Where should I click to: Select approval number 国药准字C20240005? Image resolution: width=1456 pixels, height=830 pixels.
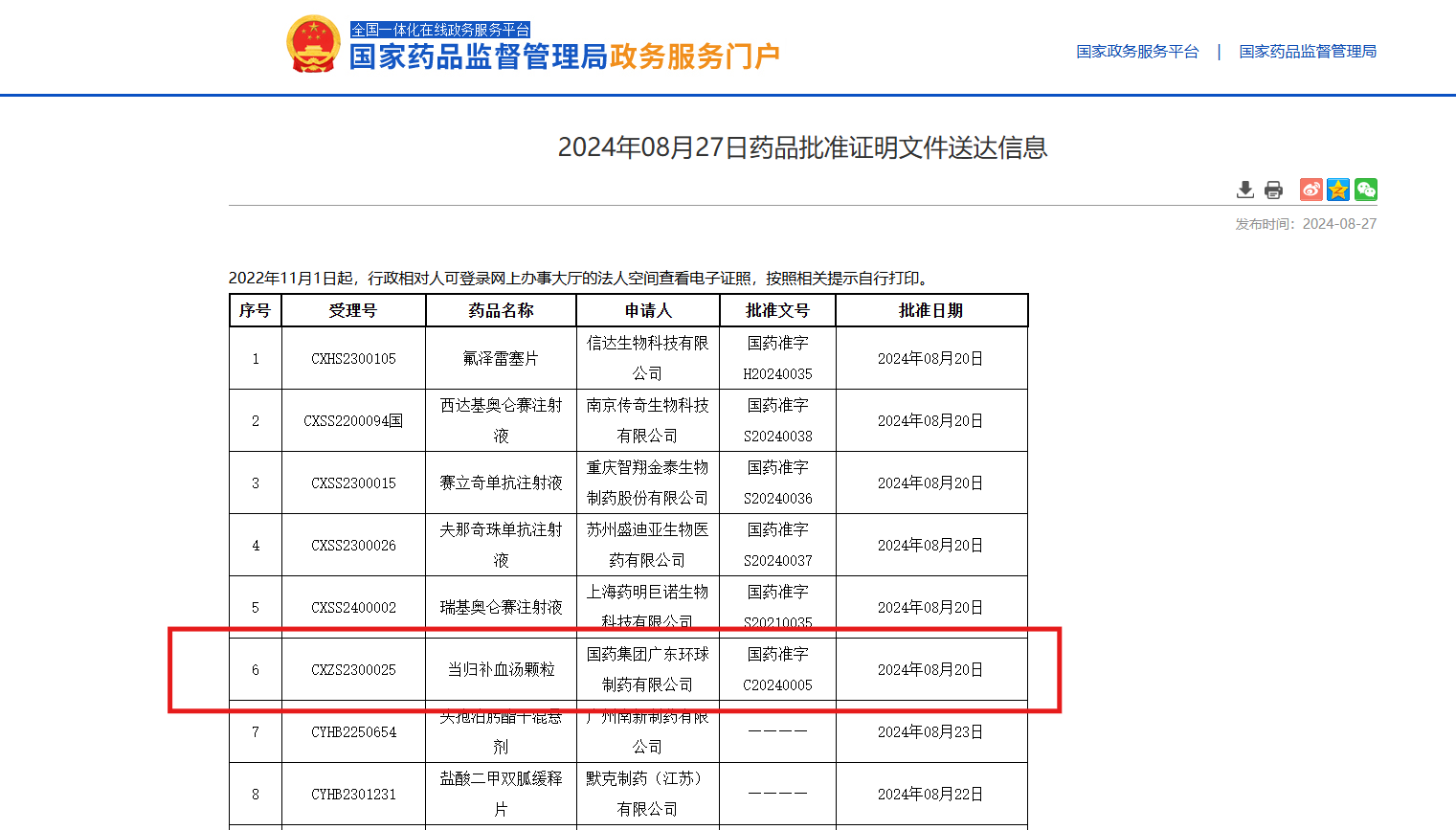(777, 669)
